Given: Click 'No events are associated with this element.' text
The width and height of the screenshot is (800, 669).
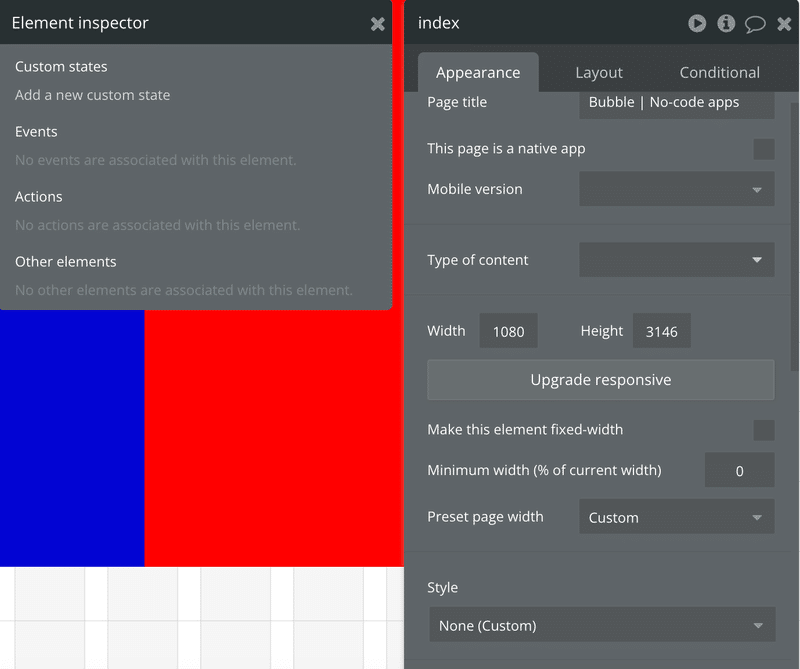Looking at the screenshot, I should 156,160.
